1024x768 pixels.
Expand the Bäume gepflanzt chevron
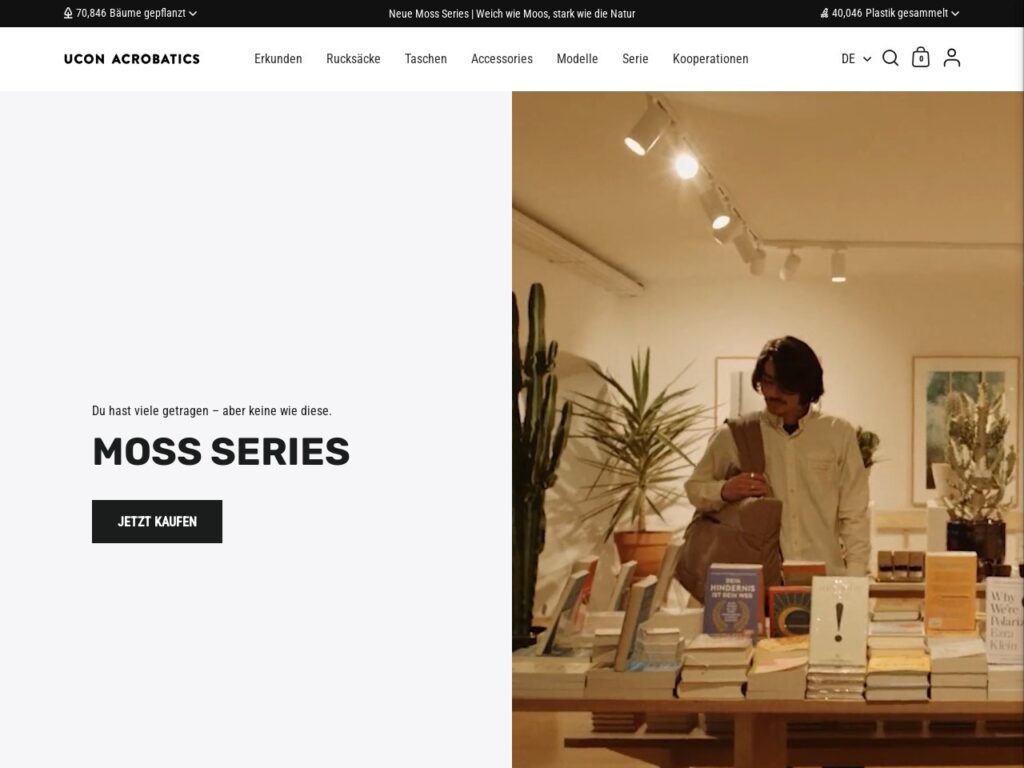pos(193,14)
